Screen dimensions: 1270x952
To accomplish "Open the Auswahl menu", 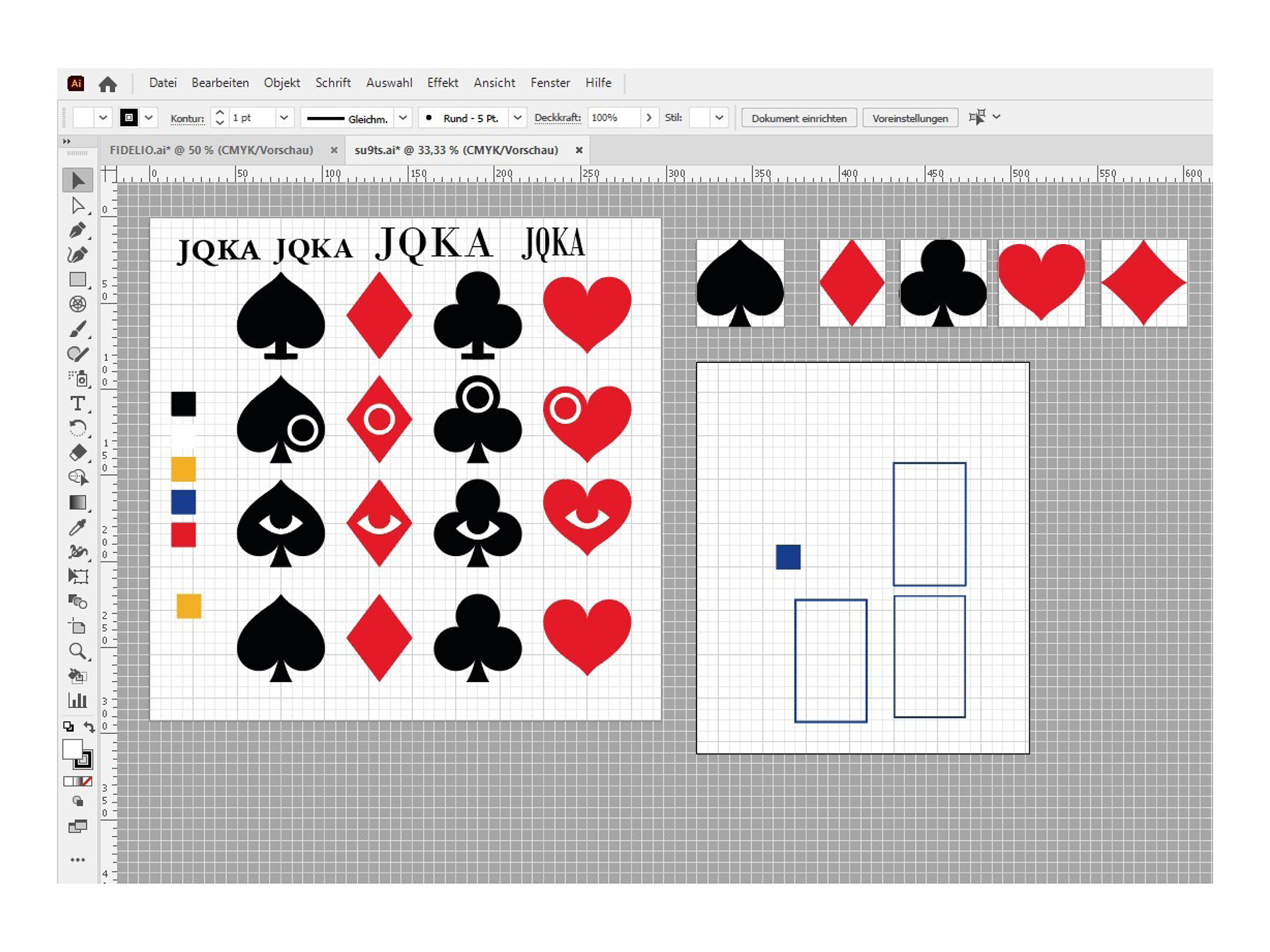I will coord(389,83).
